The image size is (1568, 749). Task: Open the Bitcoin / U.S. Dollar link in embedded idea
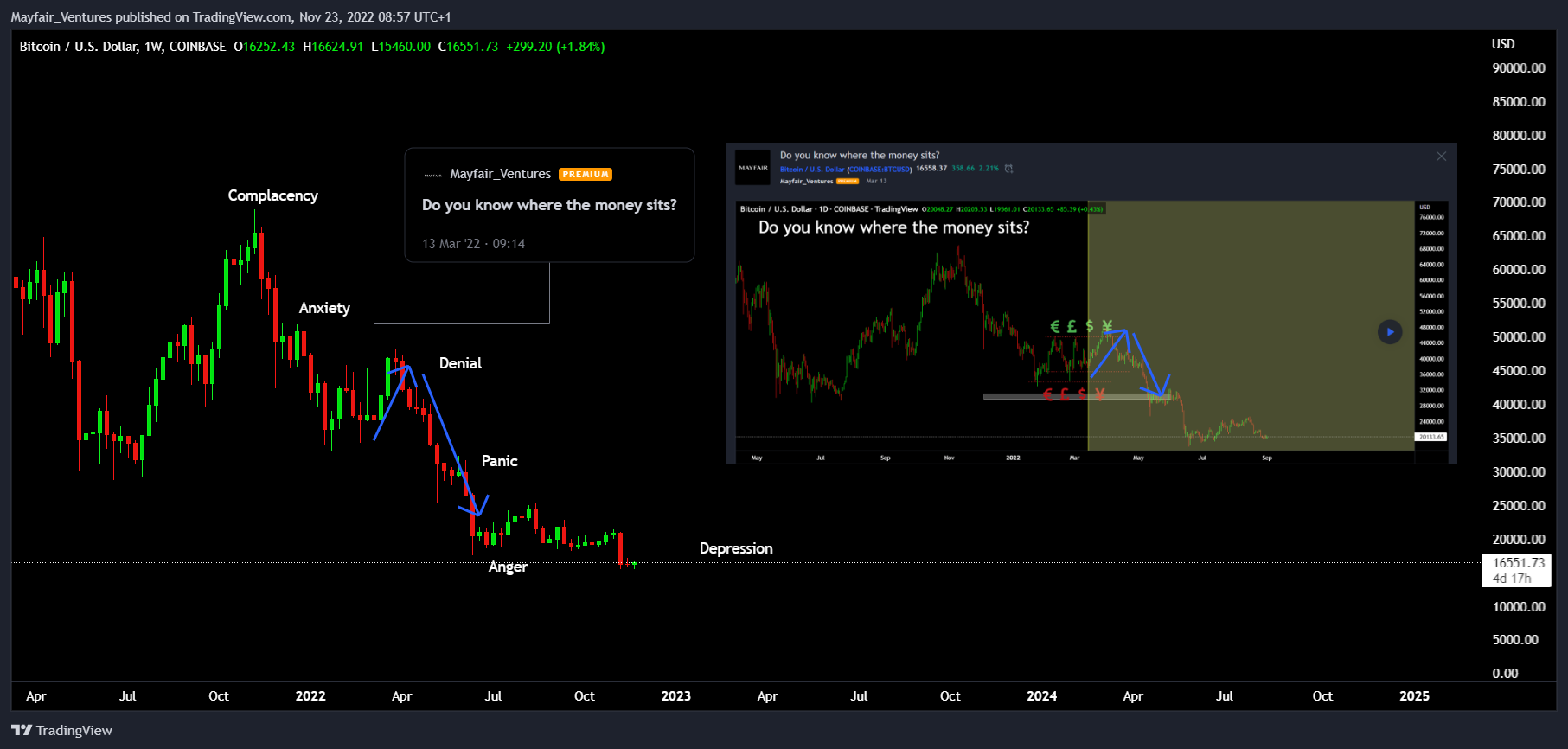click(812, 170)
